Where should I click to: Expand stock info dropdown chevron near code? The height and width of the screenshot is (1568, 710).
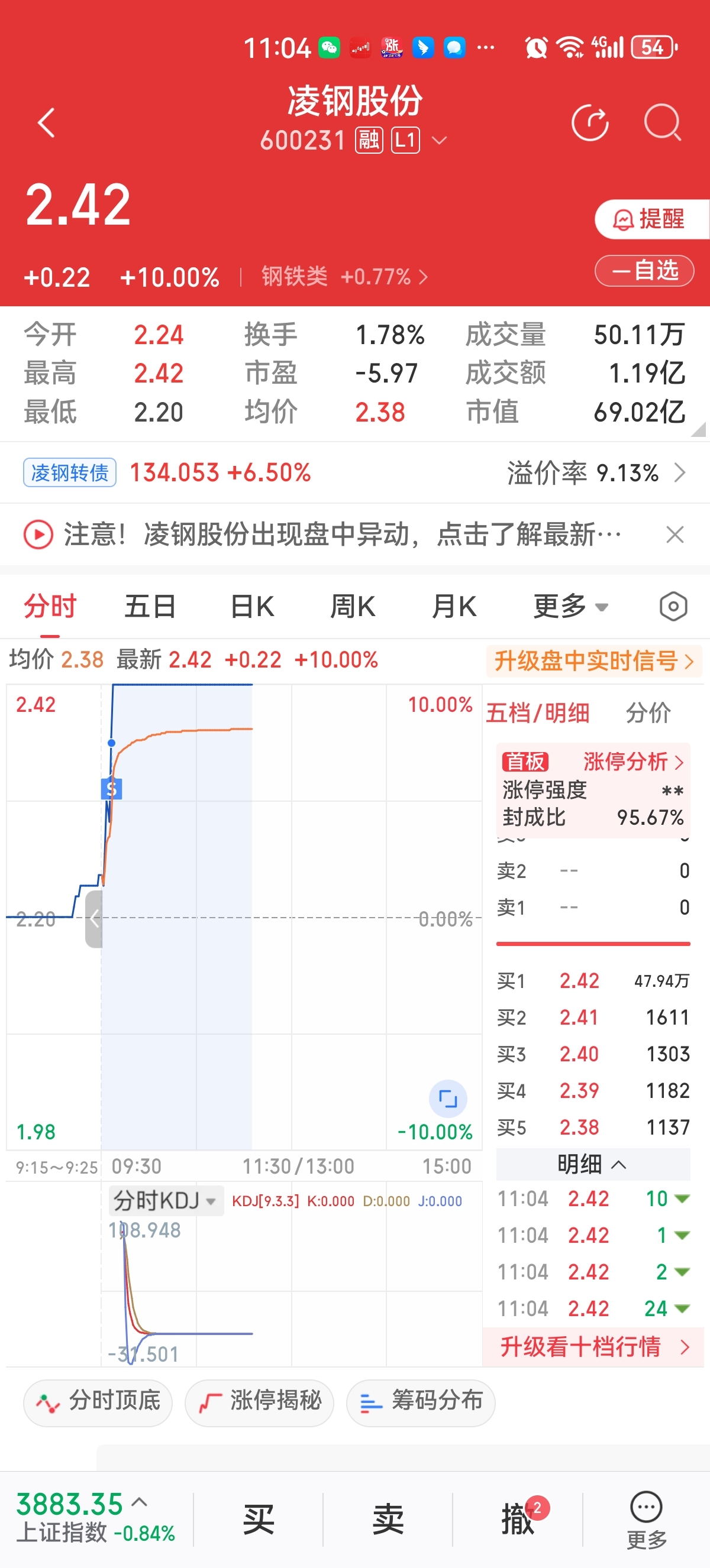point(439,141)
